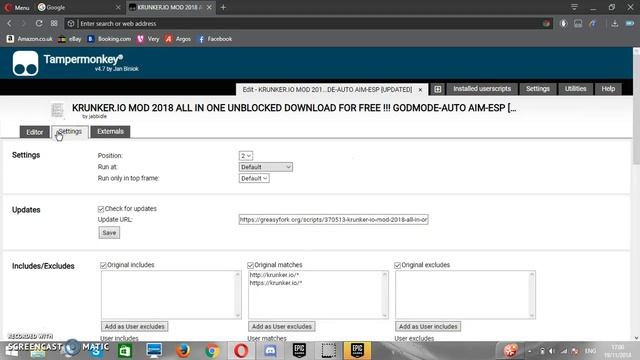
Task: Open the Speed Dial grid icon
Action: click(x=54, y=24)
